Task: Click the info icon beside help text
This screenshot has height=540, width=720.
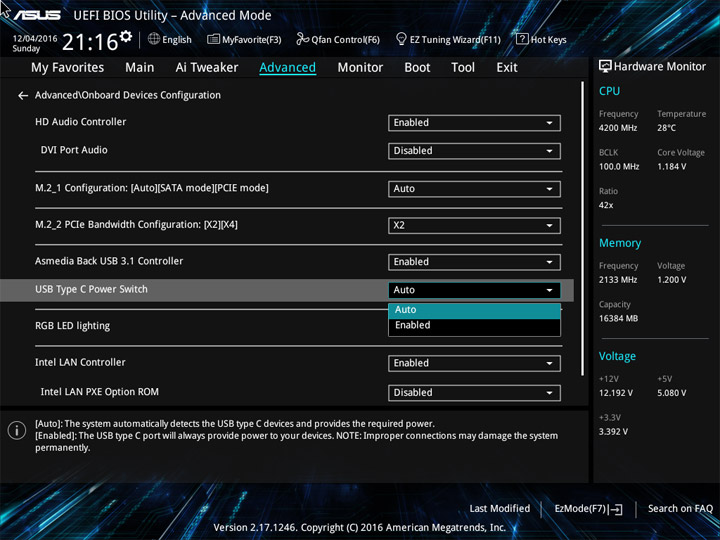Action: pos(17,430)
